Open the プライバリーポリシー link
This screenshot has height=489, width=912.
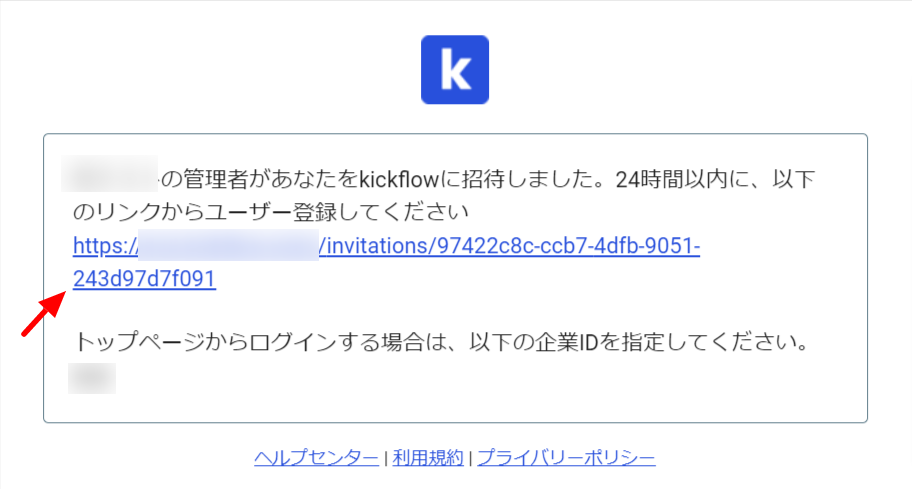pyautogui.click(x=567, y=458)
